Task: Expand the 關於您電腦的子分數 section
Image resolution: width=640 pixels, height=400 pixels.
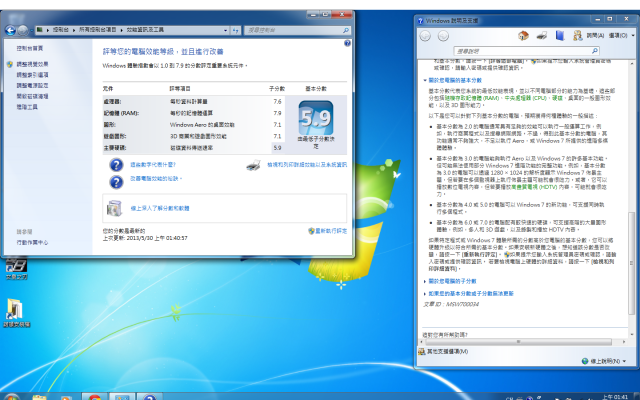Action: pyautogui.click(x=450, y=281)
